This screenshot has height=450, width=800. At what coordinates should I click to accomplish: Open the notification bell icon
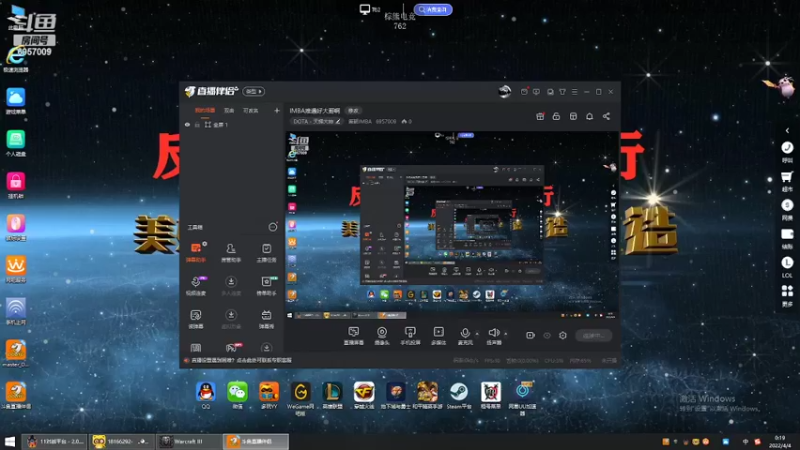pyautogui.click(x=589, y=116)
